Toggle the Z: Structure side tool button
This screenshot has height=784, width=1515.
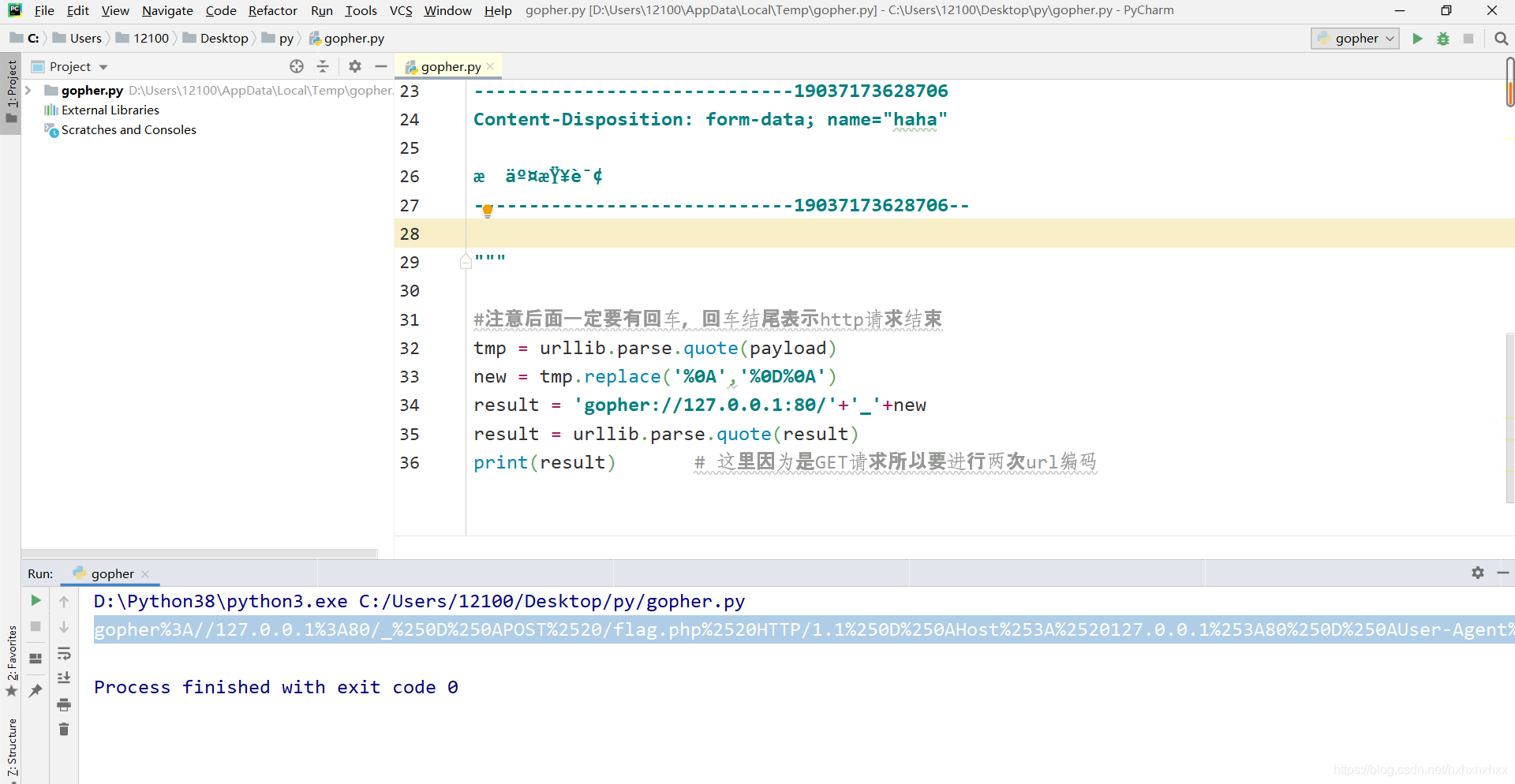(x=11, y=746)
